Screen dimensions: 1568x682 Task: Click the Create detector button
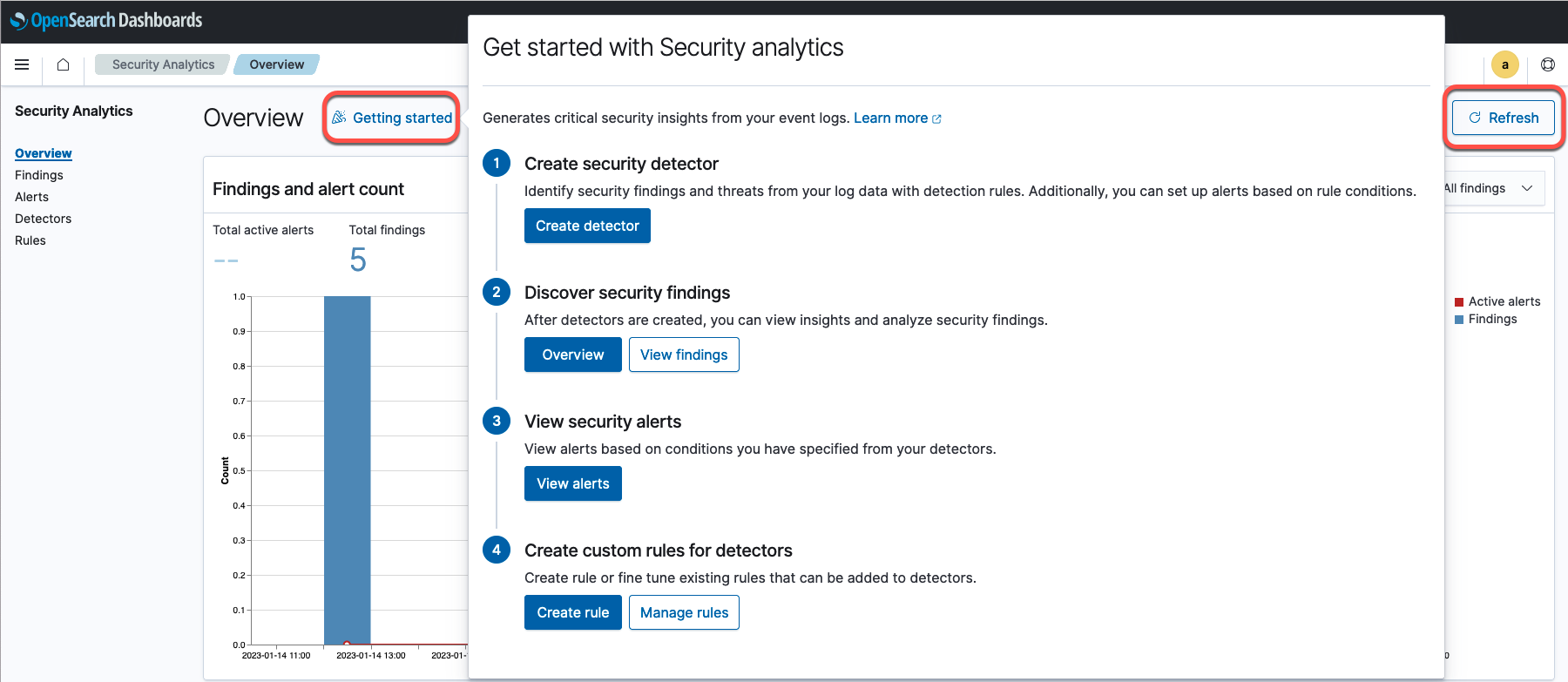tap(587, 226)
